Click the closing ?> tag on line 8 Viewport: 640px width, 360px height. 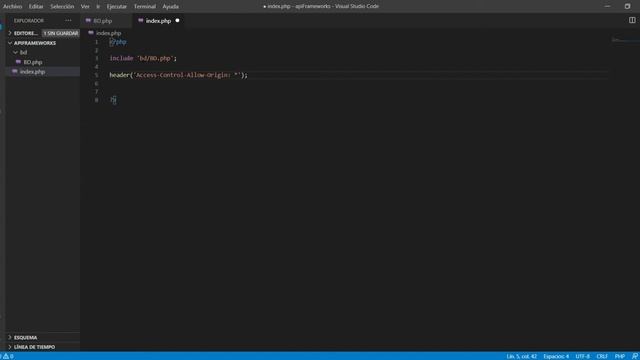point(113,100)
